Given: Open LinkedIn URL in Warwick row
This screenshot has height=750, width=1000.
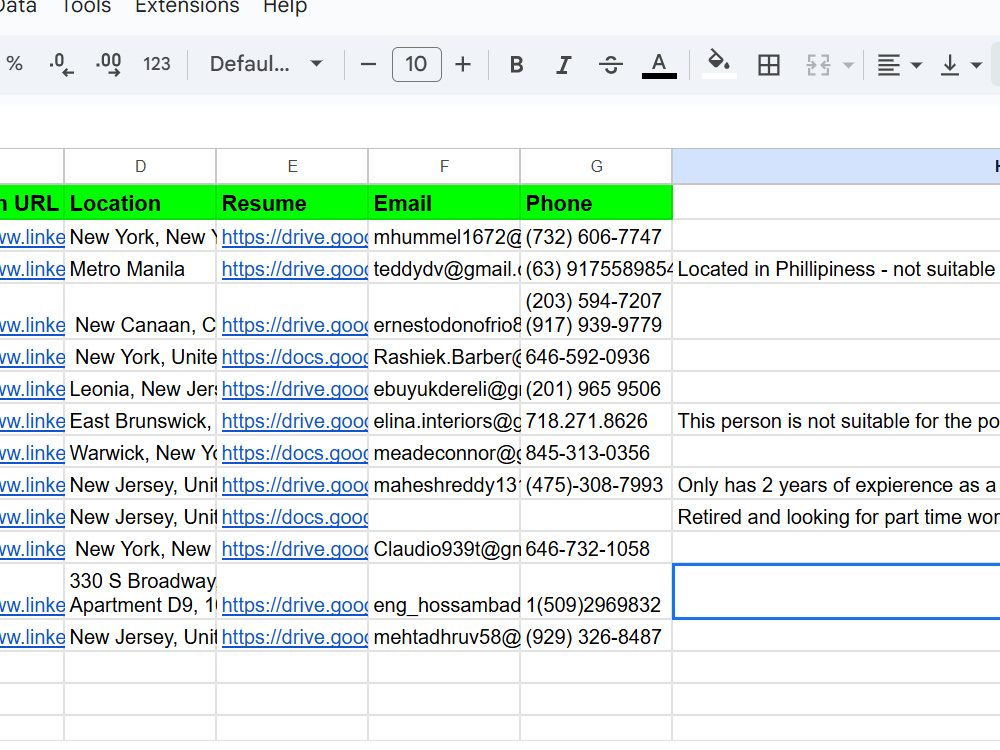Looking at the screenshot, I should [32, 453].
